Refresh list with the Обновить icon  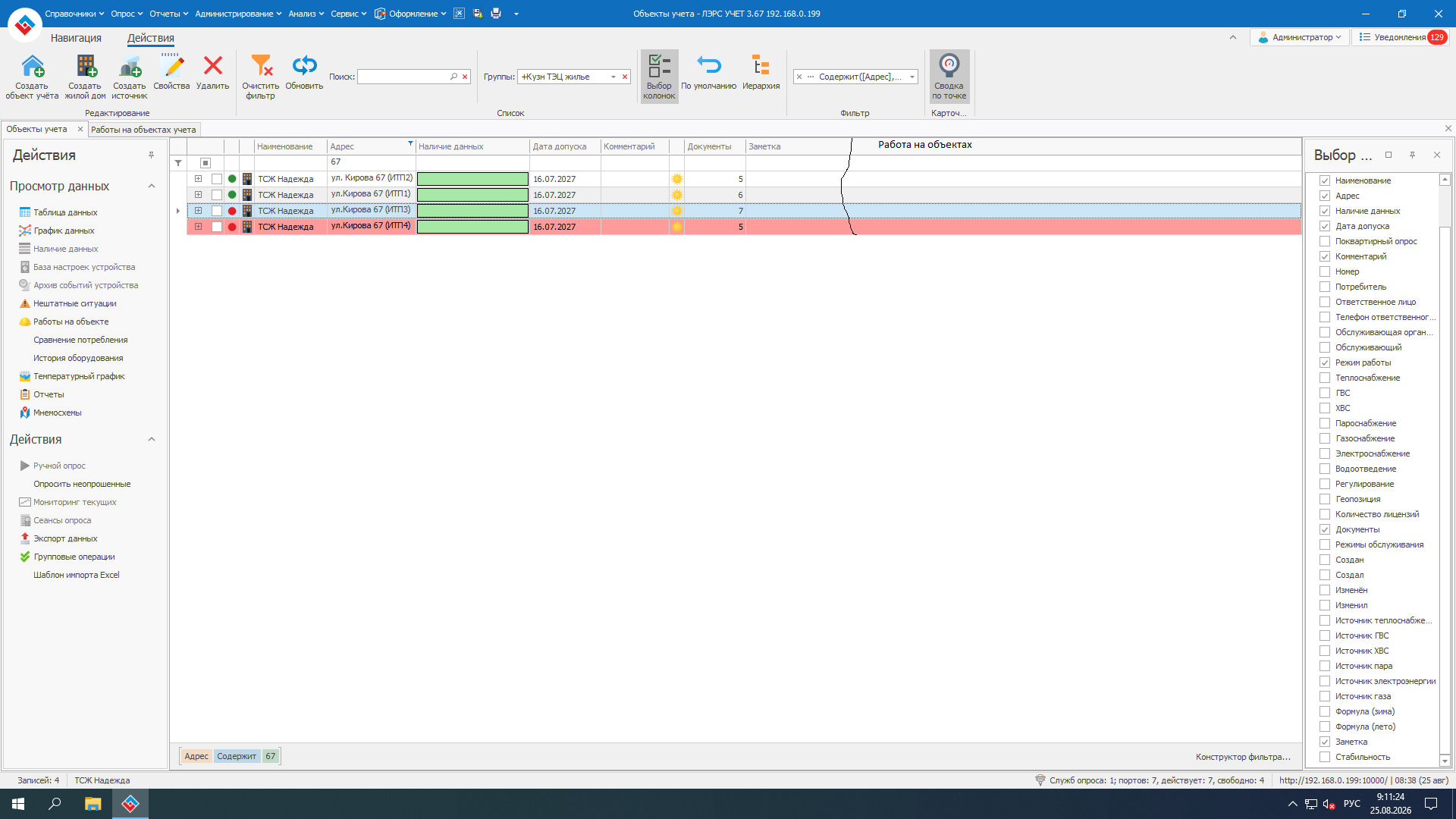click(x=304, y=66)
